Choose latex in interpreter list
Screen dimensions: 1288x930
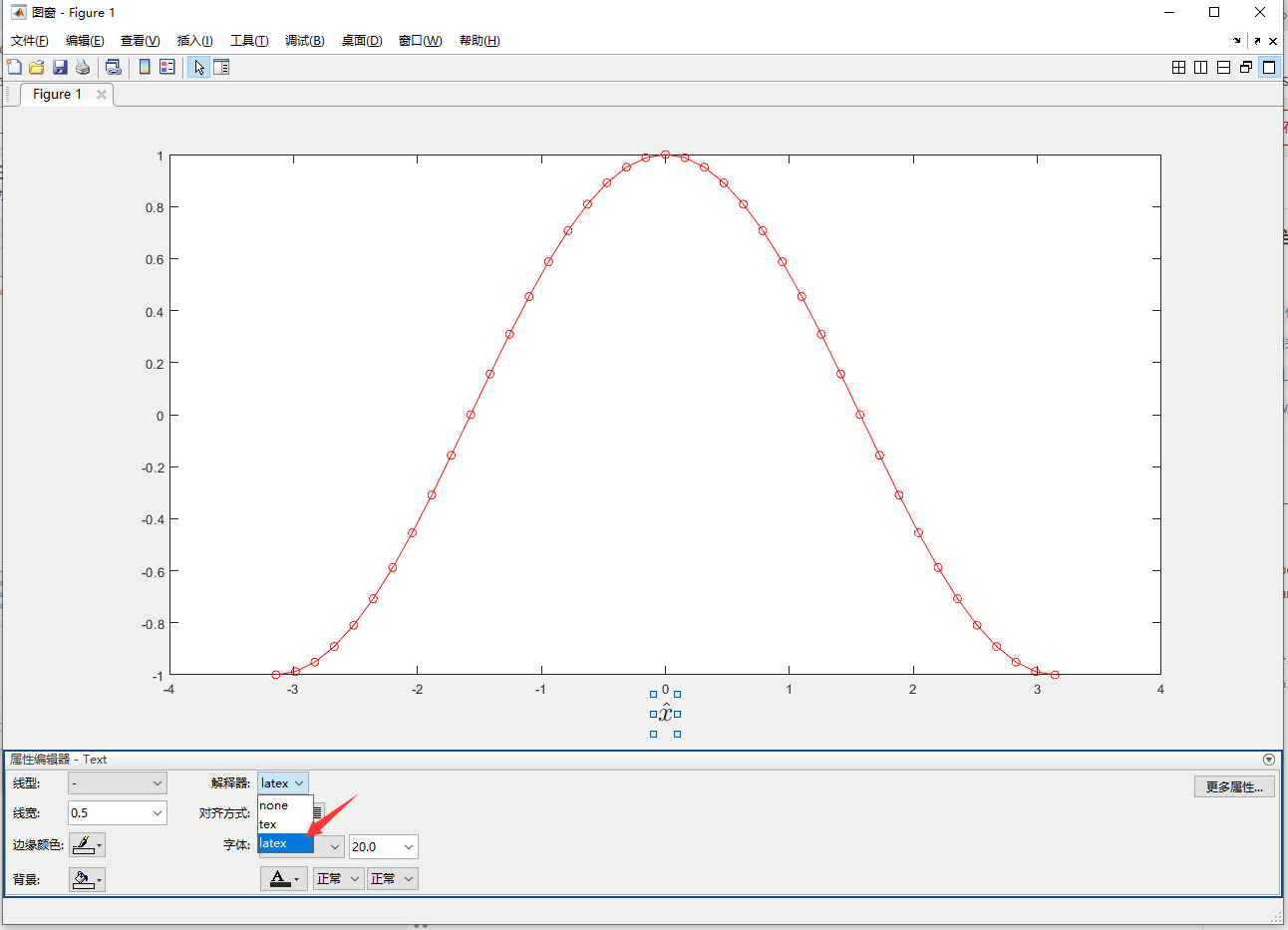pos(285,843)
